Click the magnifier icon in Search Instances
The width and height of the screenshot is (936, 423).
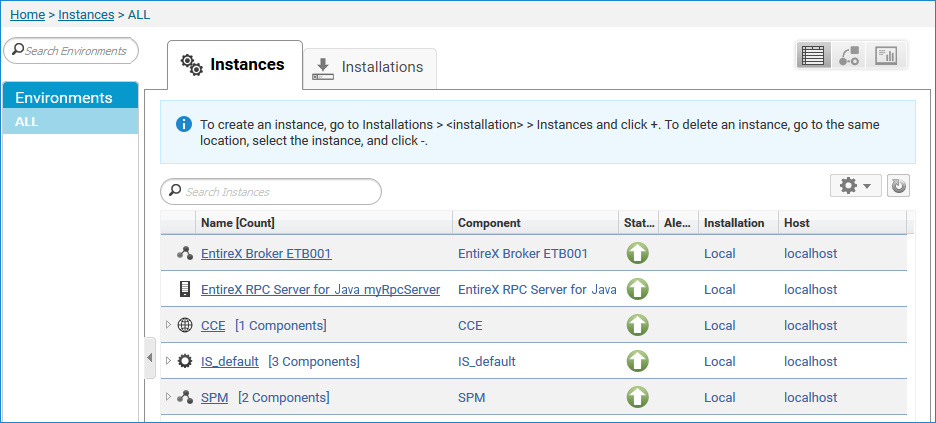(x=175, y=190)
